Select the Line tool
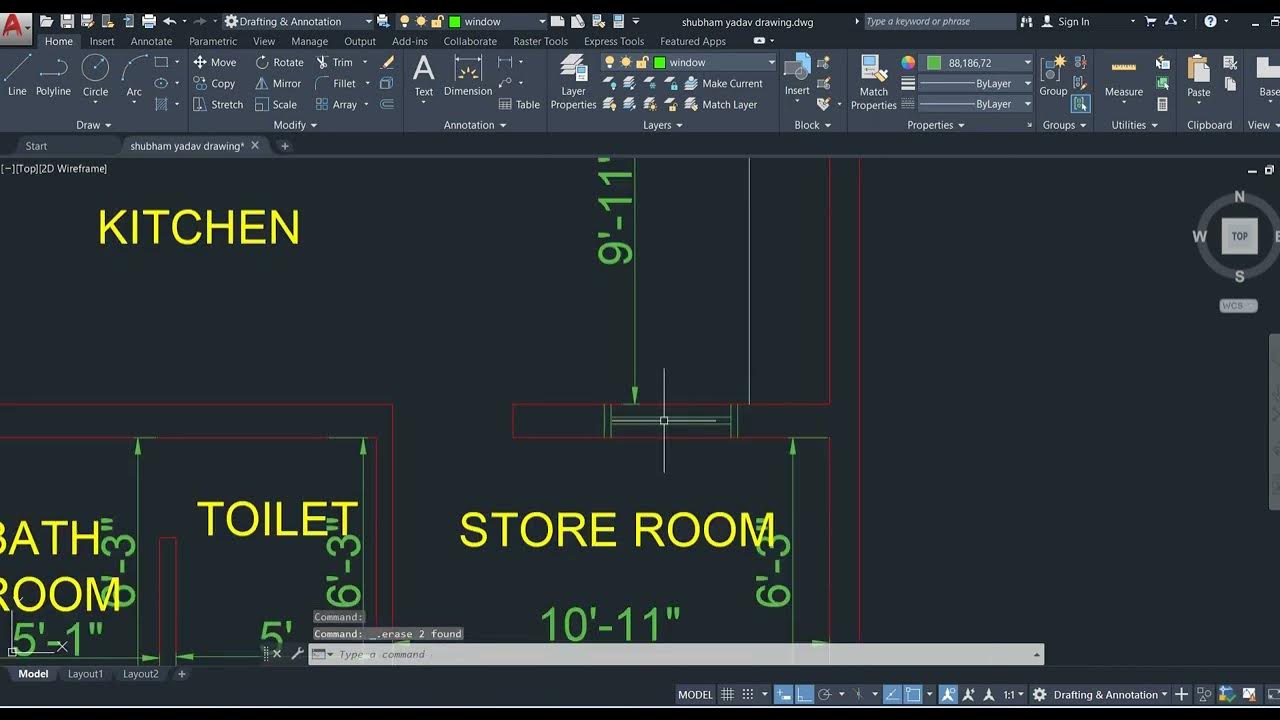This screenshot has width=1280, height=720. pos(17,76)
